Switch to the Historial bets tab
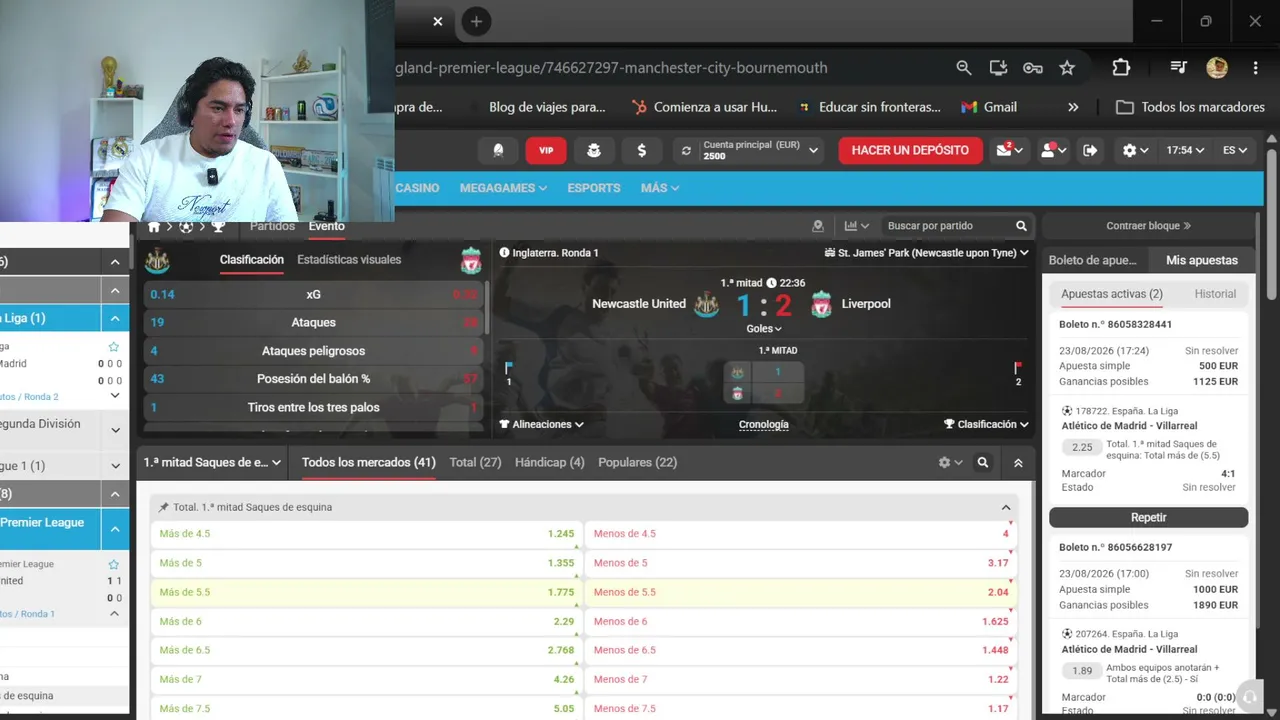This screenshot has width=1280, height=720. click(x=1215, y=294)
